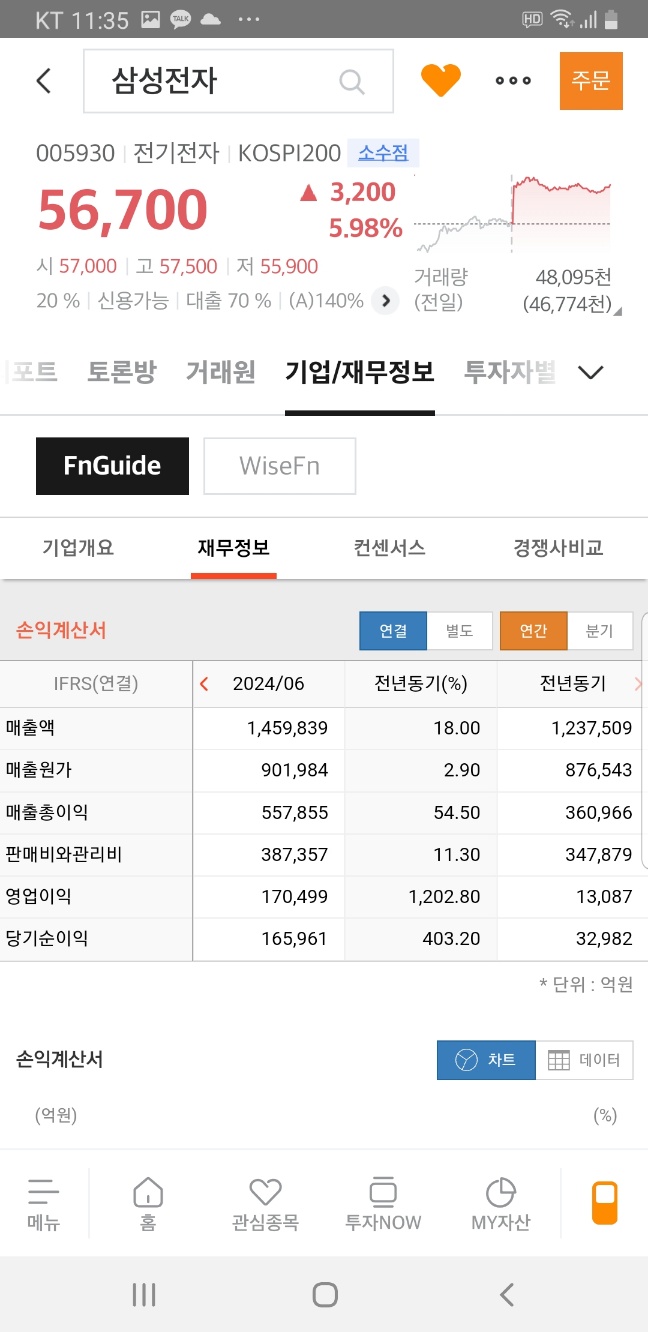Screen dimensions: 648x1332
Task: Expand the tab list chevron
Action: pos(591,373)
